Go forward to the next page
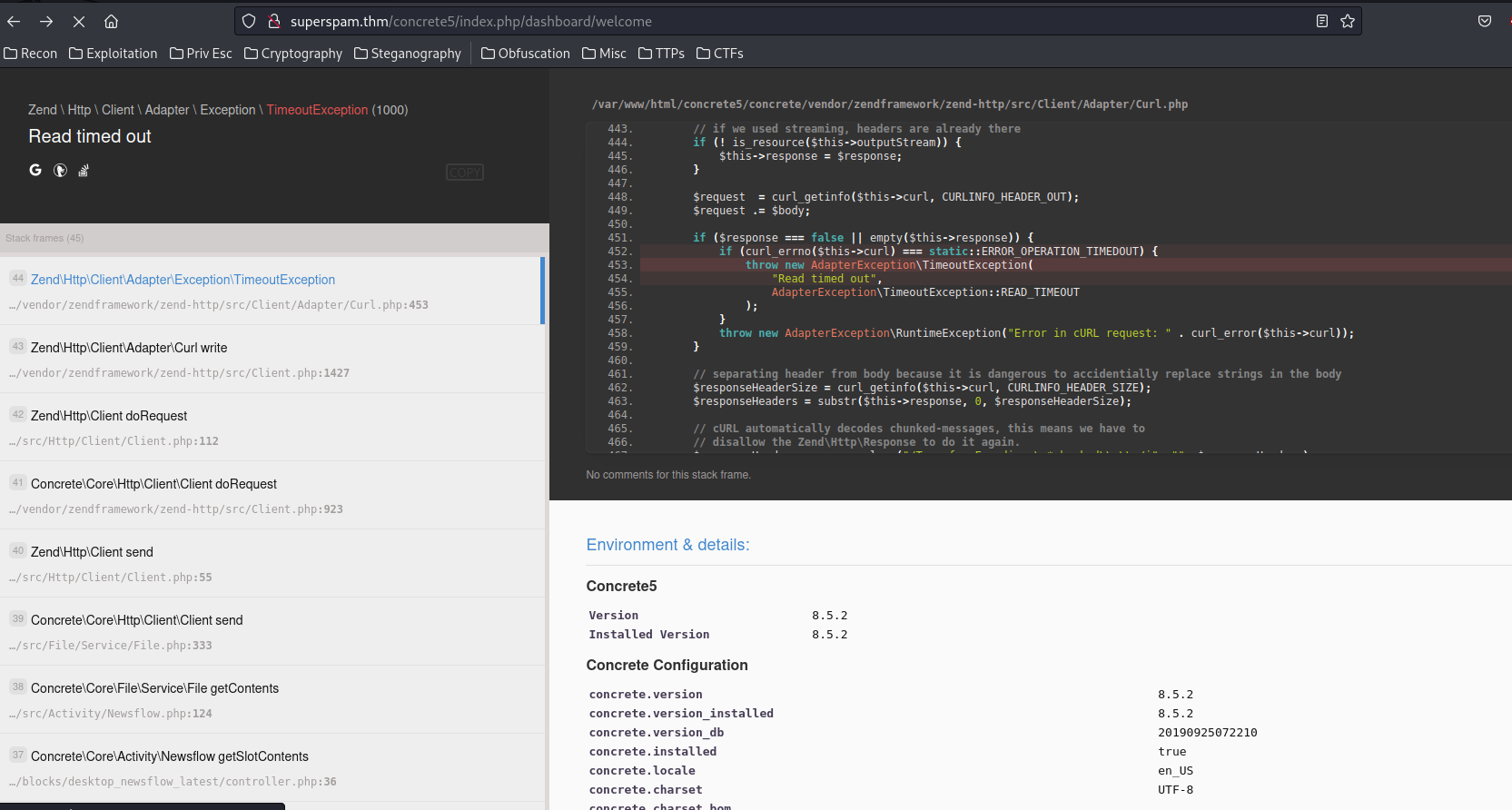Viewport: 1512px width, 810px height. point(46,21)
